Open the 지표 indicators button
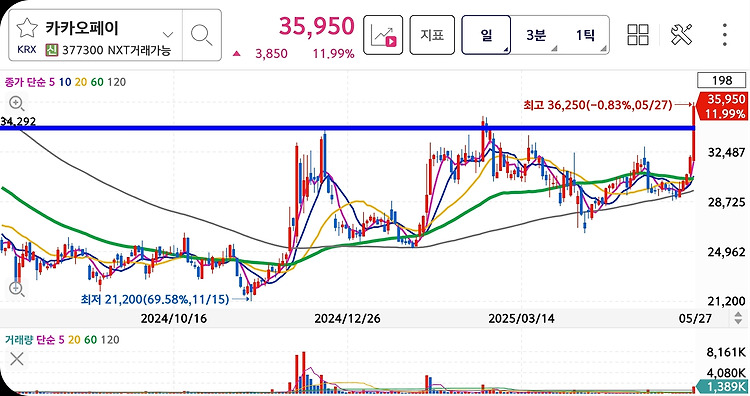750x396 pixels. click(x=432, y=35)
